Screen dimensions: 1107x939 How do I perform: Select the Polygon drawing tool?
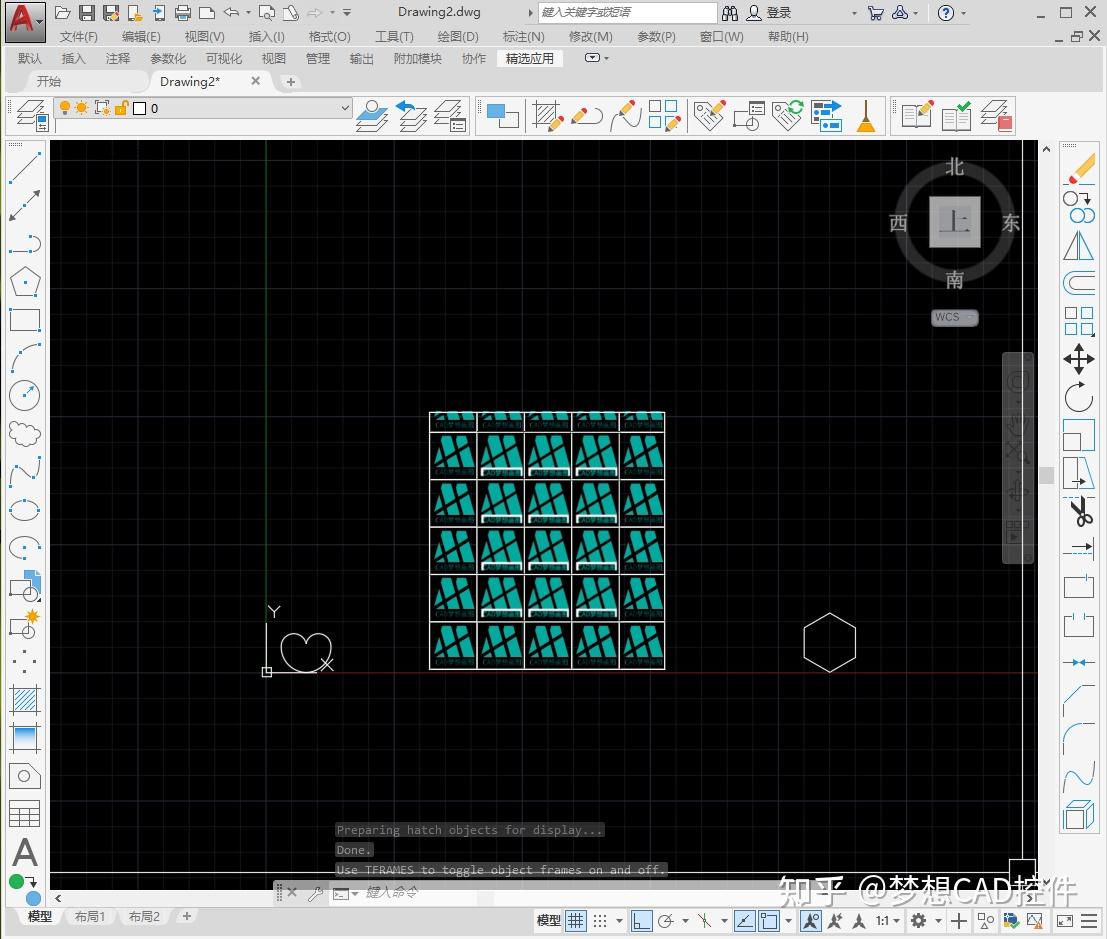[x=24, y=281]
